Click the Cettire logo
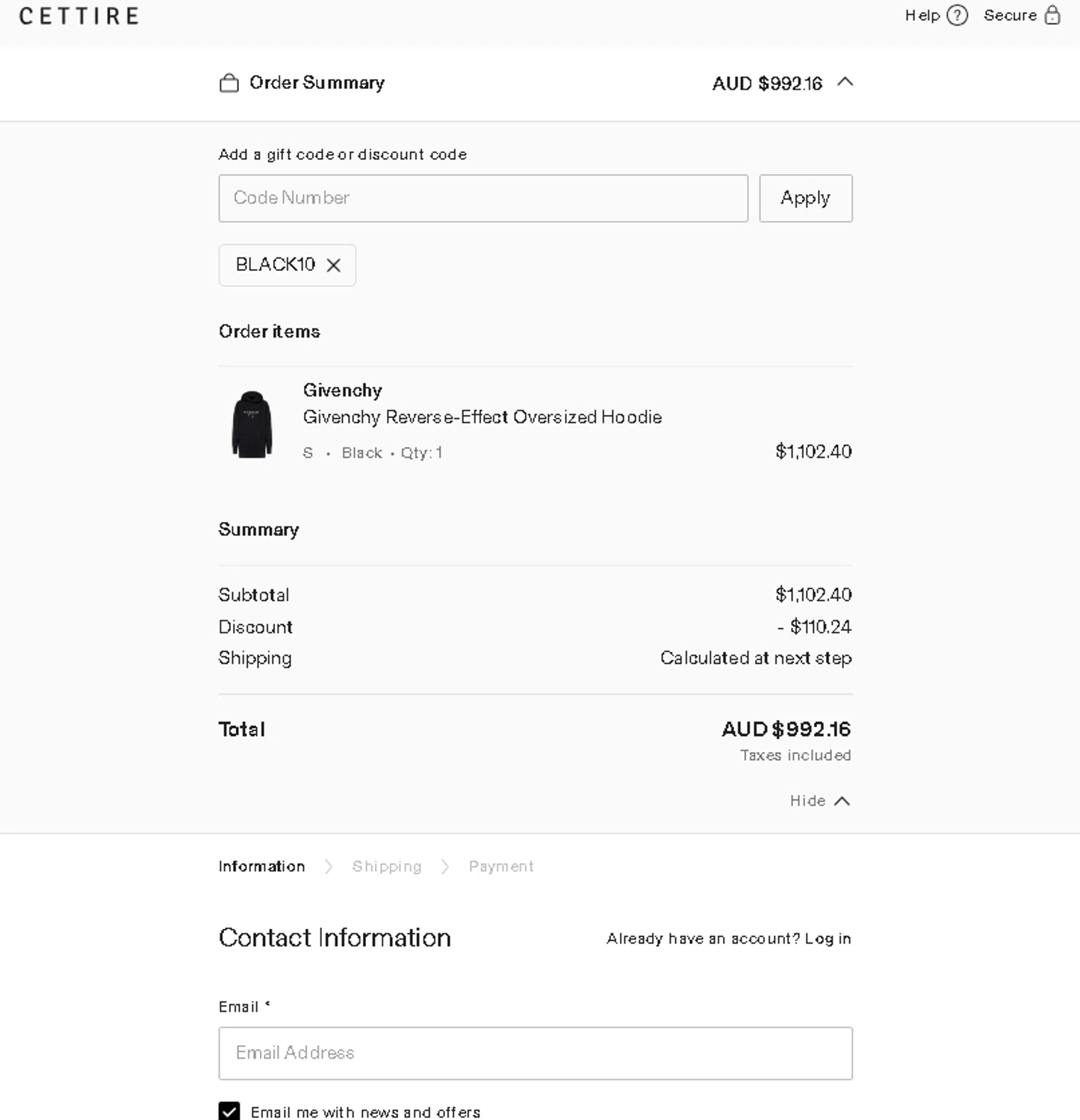Screen dimensions: 1080x1120 point(79,16)
